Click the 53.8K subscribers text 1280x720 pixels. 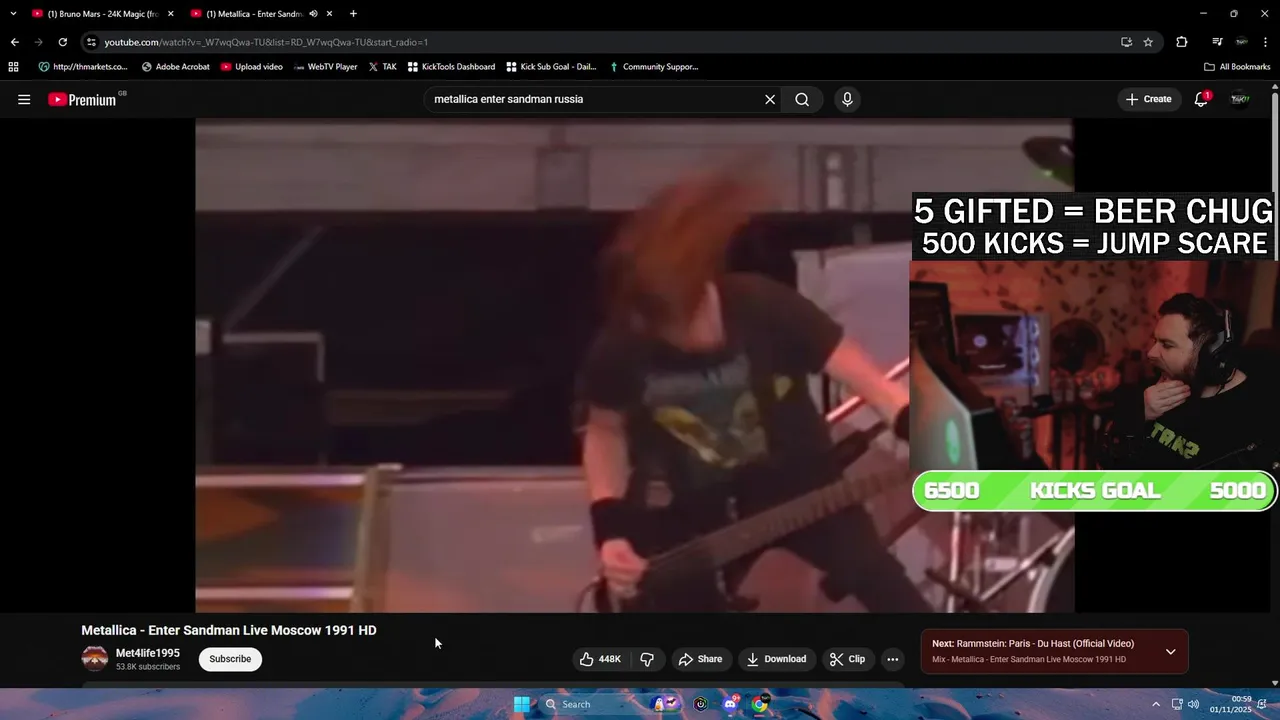[x=148, y=667]
